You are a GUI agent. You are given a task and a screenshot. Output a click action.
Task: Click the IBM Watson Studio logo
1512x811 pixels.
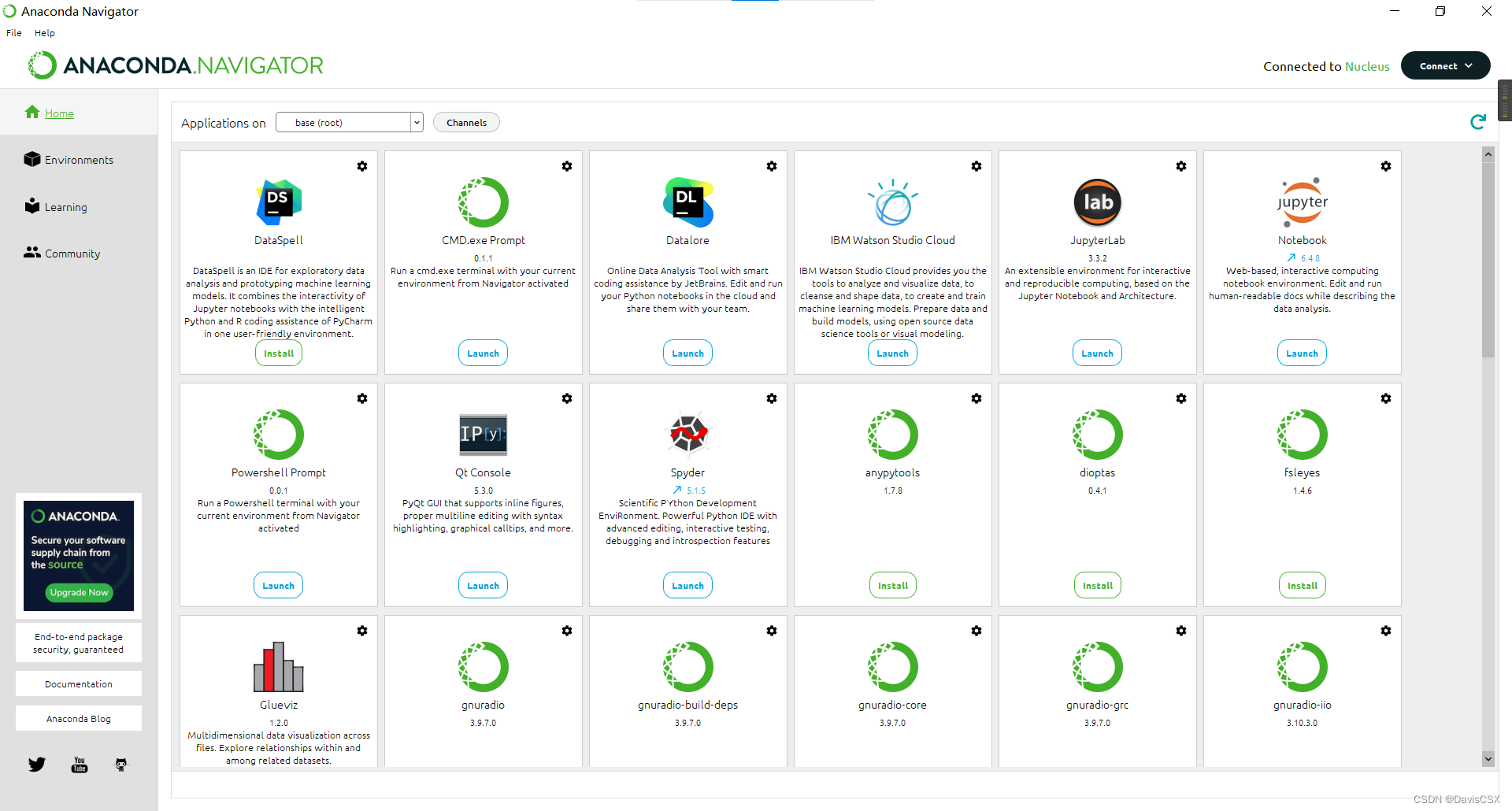(x=893, y=202)
